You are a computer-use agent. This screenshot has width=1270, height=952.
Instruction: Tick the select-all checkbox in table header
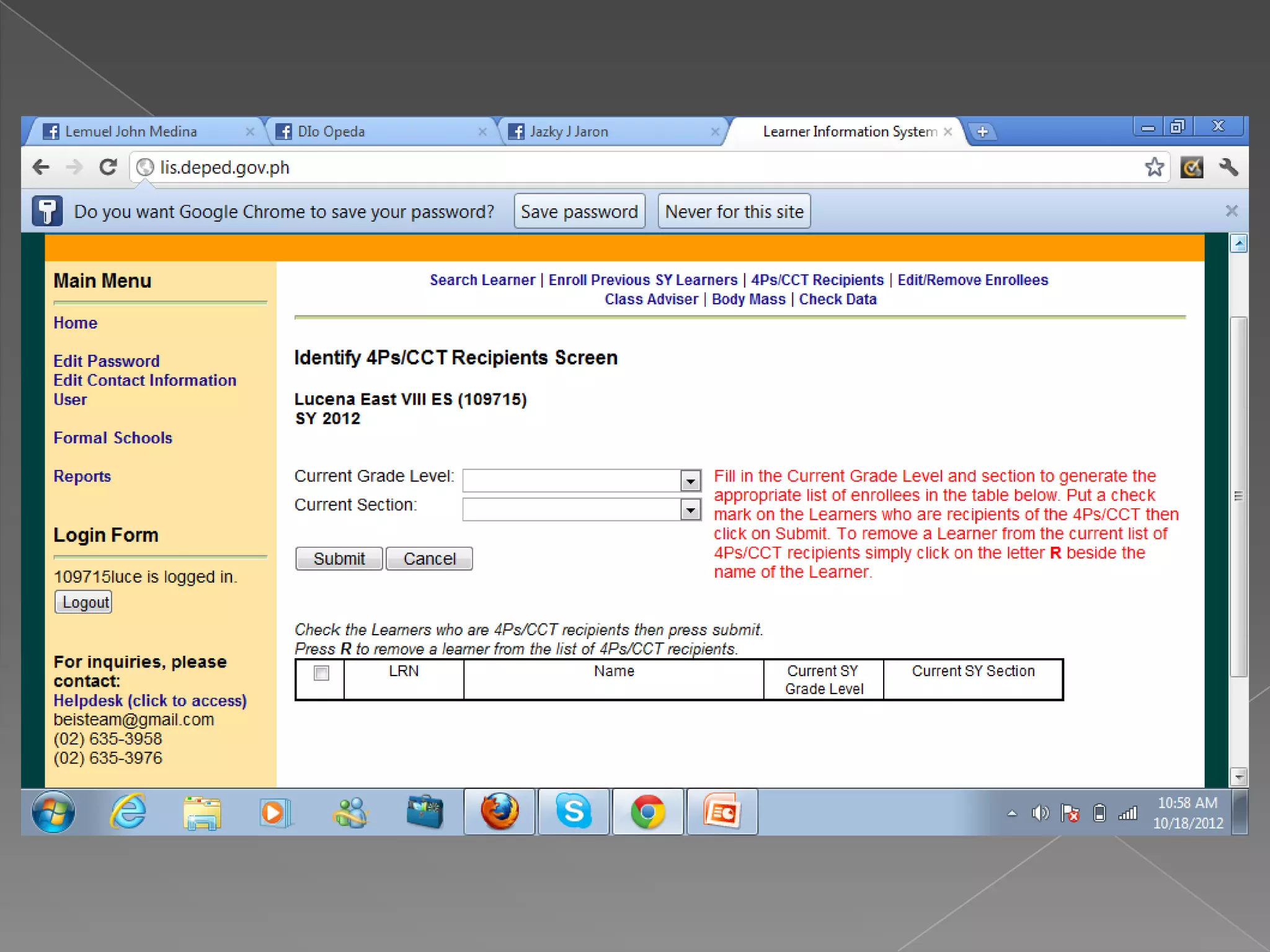pyautogui.click(x=321, y=673)
